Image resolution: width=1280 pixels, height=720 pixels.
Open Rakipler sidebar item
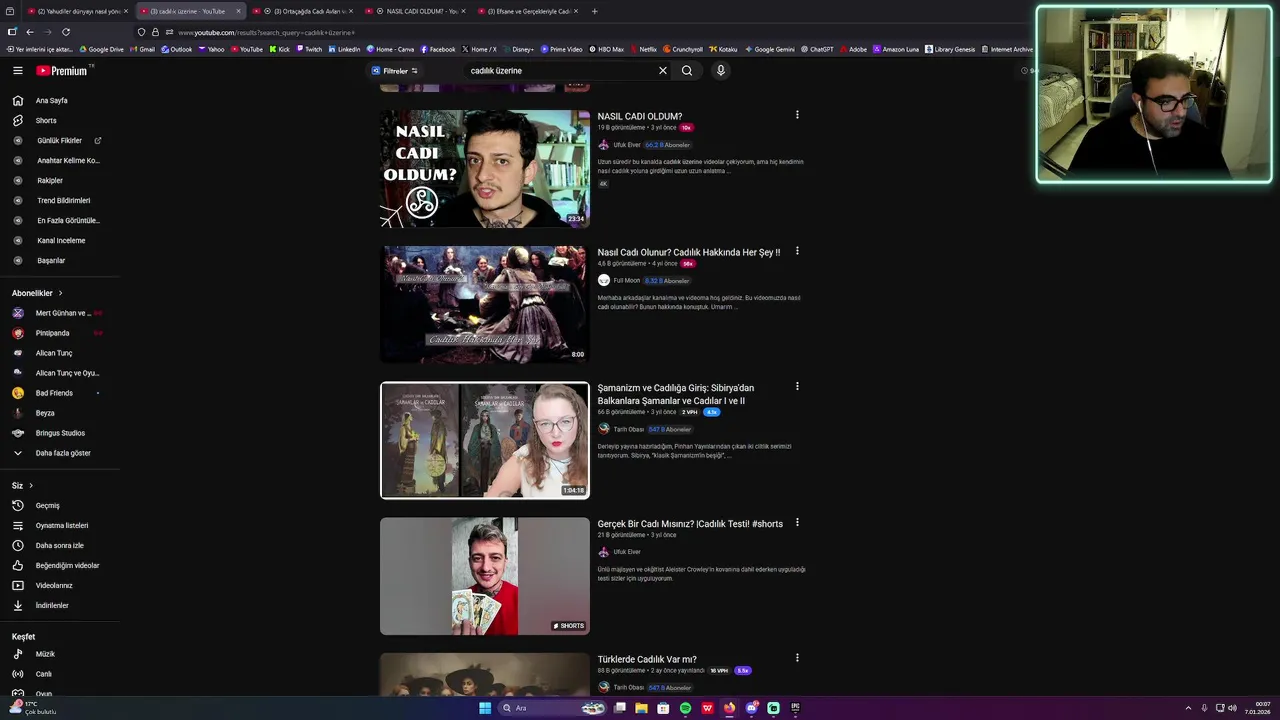pos(50,181)
